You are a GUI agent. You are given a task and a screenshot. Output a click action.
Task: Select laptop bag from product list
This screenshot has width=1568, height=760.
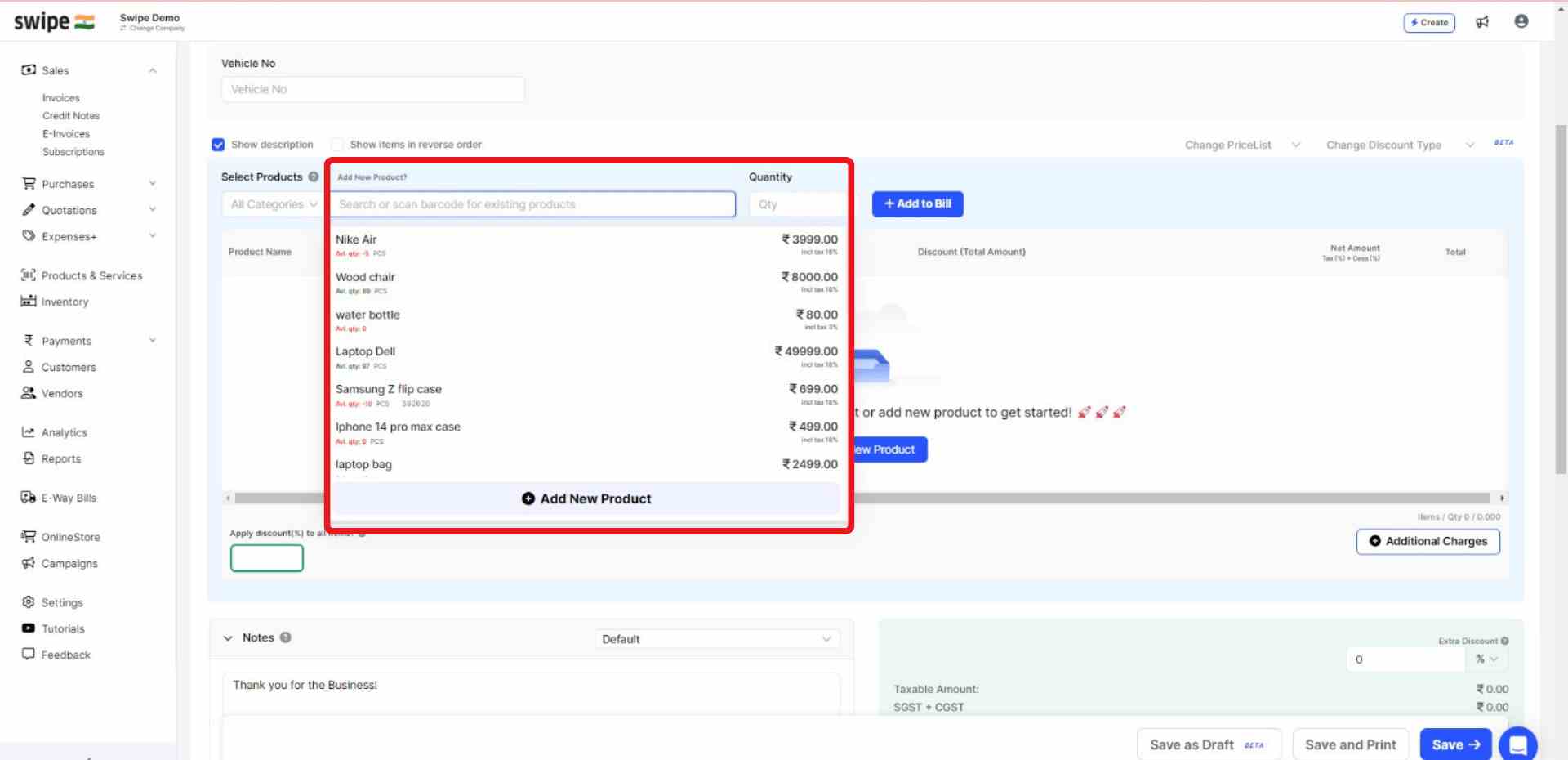pos(586,466)
